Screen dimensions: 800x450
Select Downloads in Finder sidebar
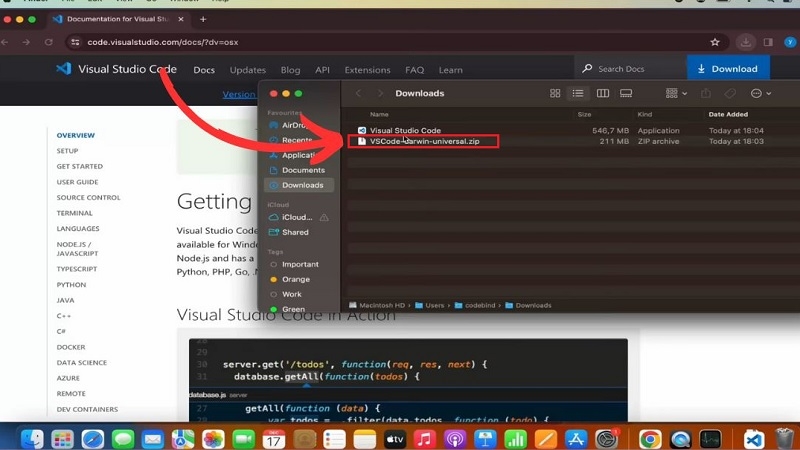298,185
